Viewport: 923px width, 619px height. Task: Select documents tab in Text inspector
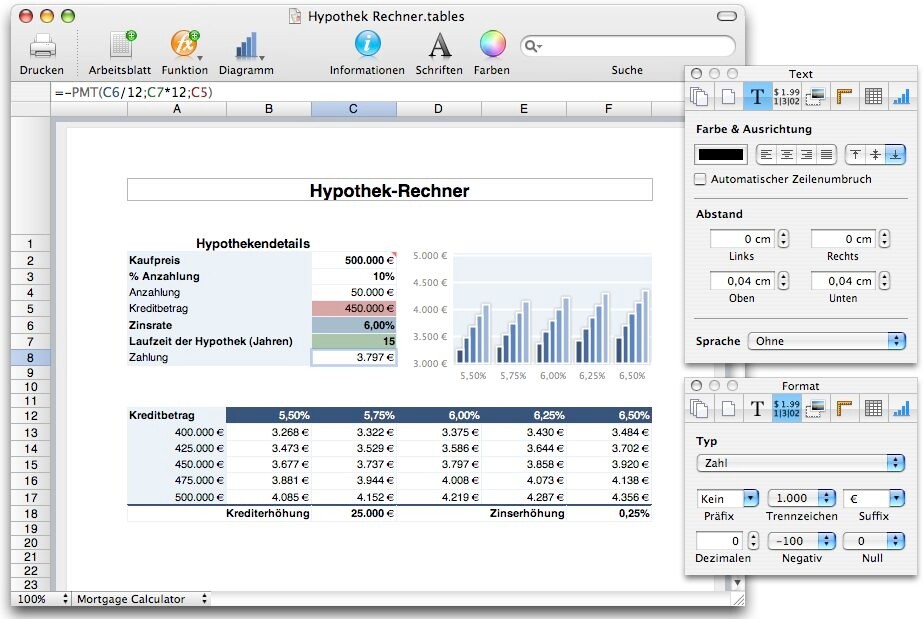(x=699, y=96)
